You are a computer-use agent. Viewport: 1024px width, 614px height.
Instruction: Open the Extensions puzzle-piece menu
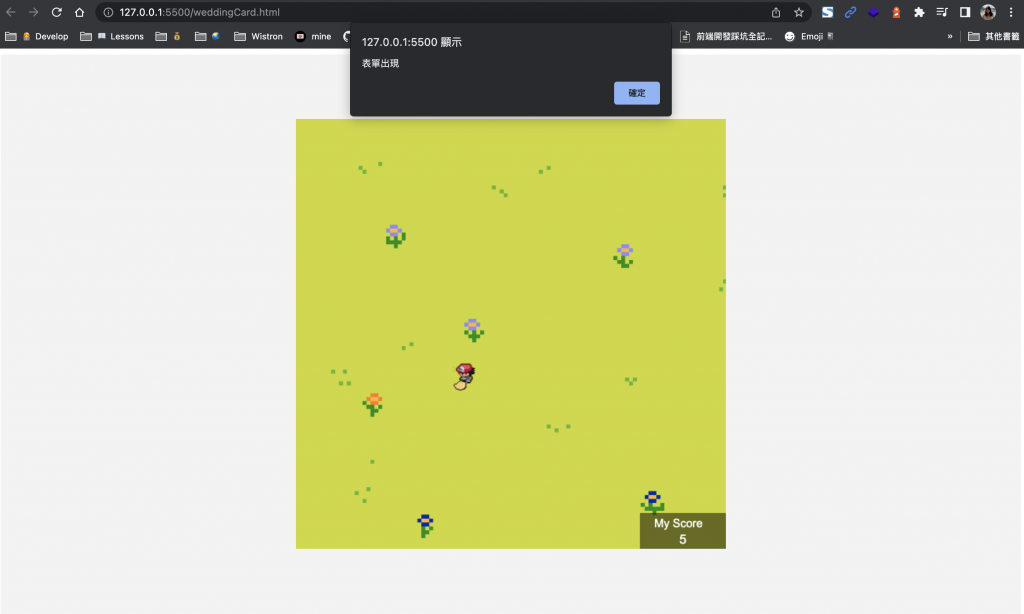coord(919,12)
